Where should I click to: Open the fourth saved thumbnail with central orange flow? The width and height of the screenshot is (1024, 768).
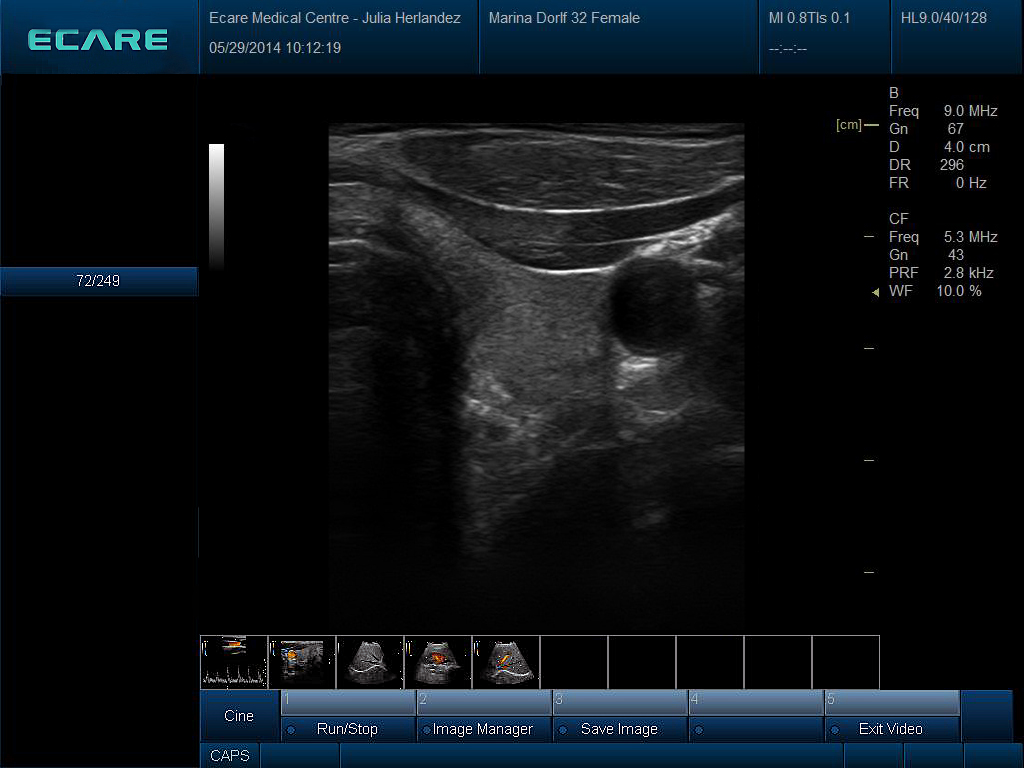pos(438,662)
